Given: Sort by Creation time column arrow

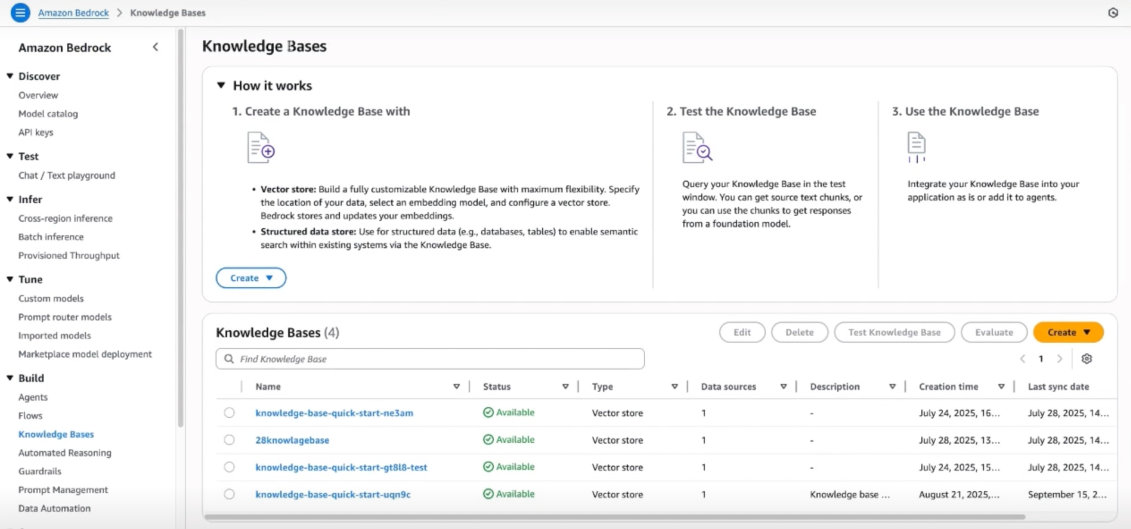Looking at the screenshot, I should [1001, 387].
